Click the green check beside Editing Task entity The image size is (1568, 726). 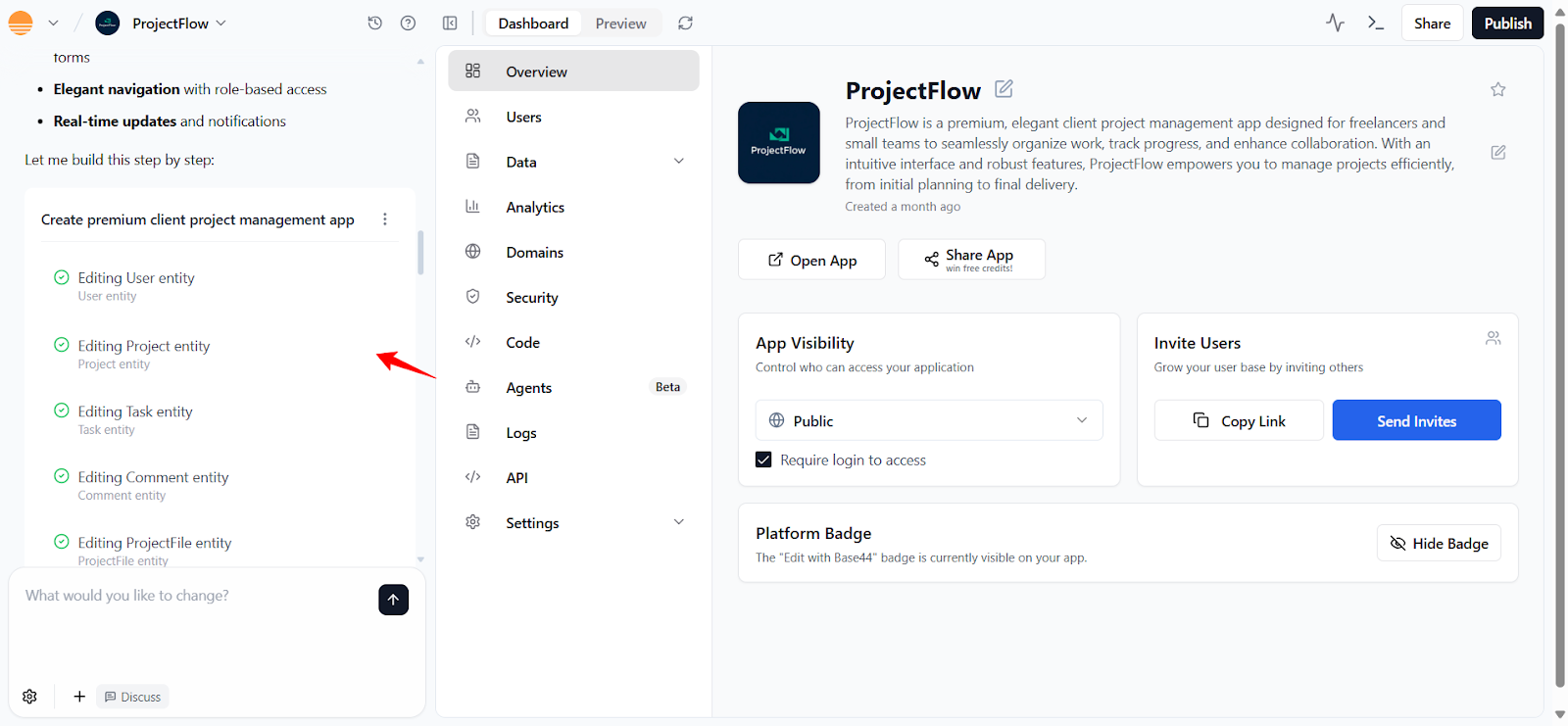tap(62, 411)
